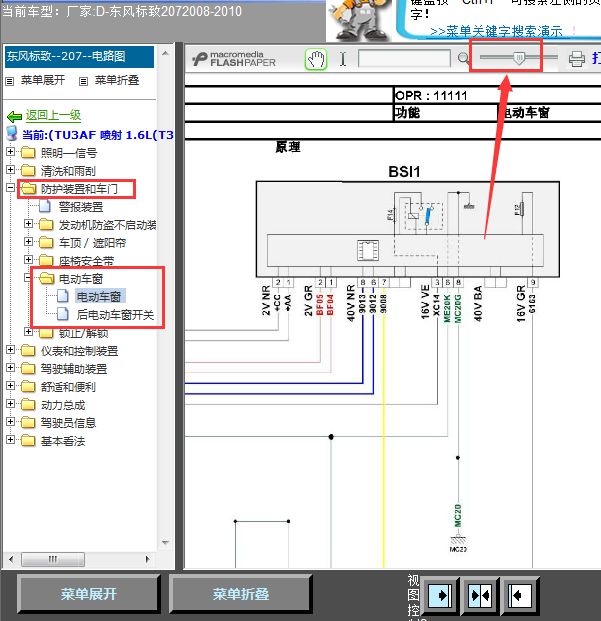The image size is (601, 621).
Task: Expand the 舒适和便利 folder
Action: (11, 385)
